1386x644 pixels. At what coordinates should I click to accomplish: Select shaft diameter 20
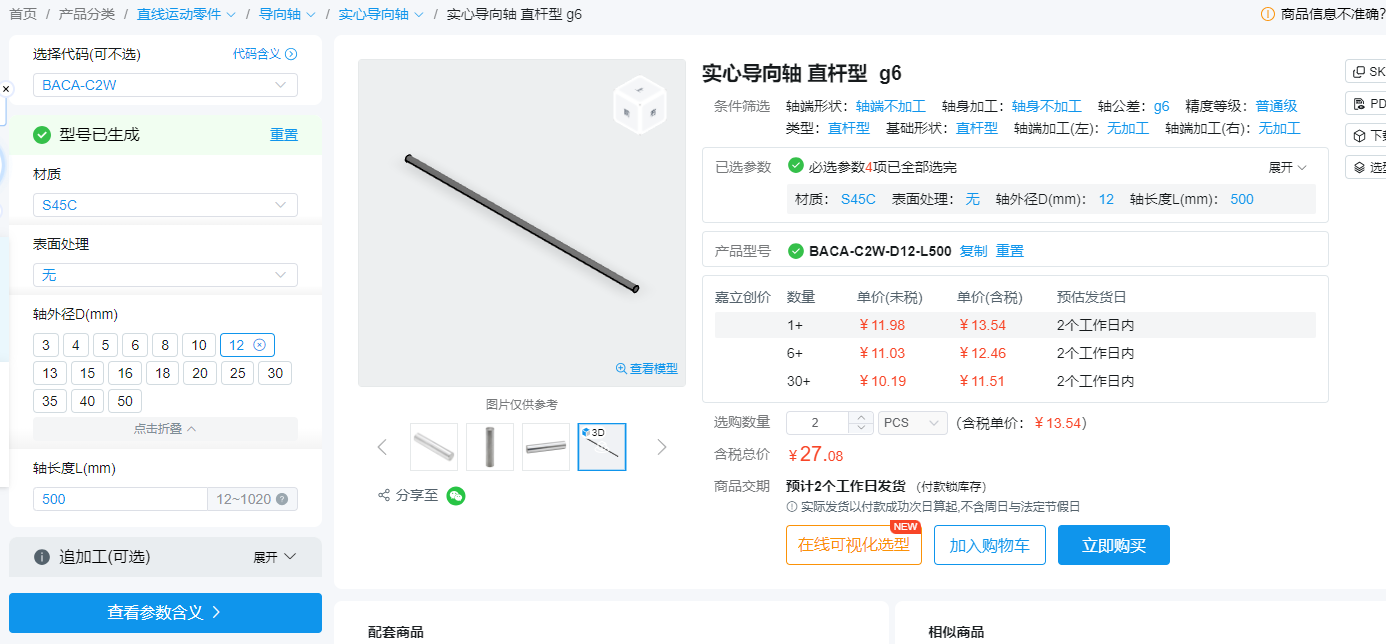(x=200, y=373)
